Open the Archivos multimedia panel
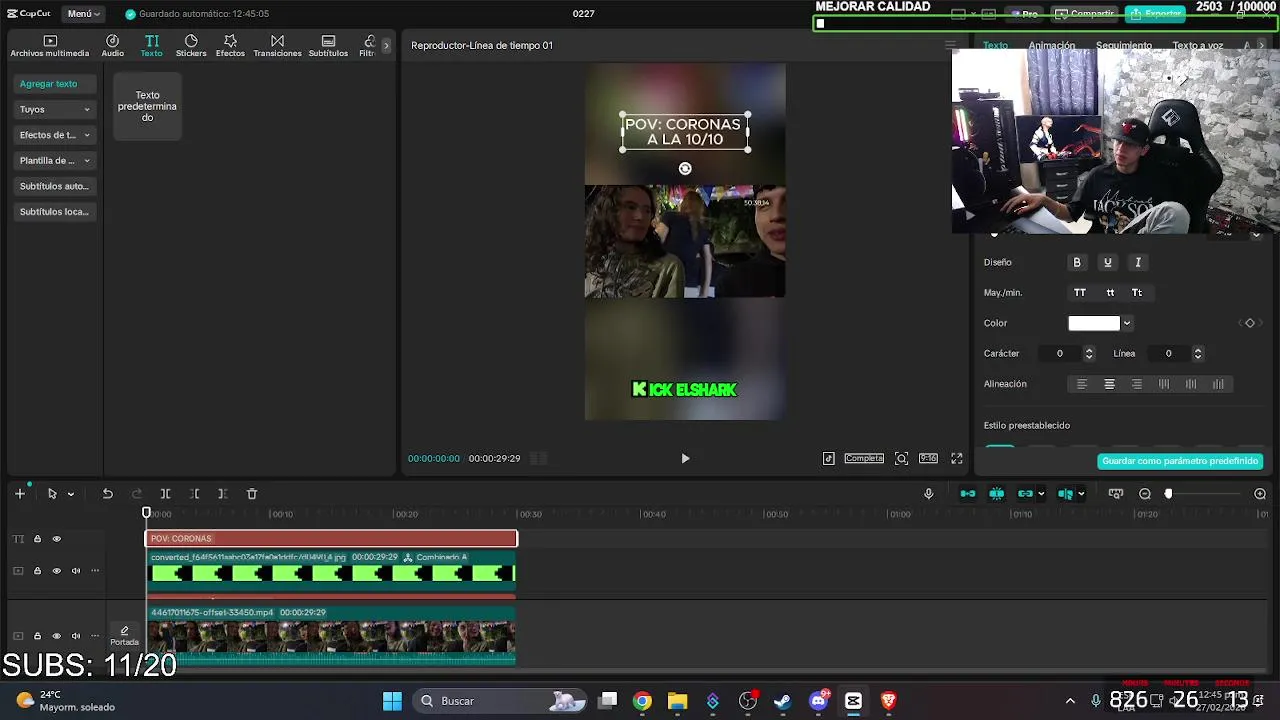This screenshot has width=1280, height=720. tap(50, 46)
